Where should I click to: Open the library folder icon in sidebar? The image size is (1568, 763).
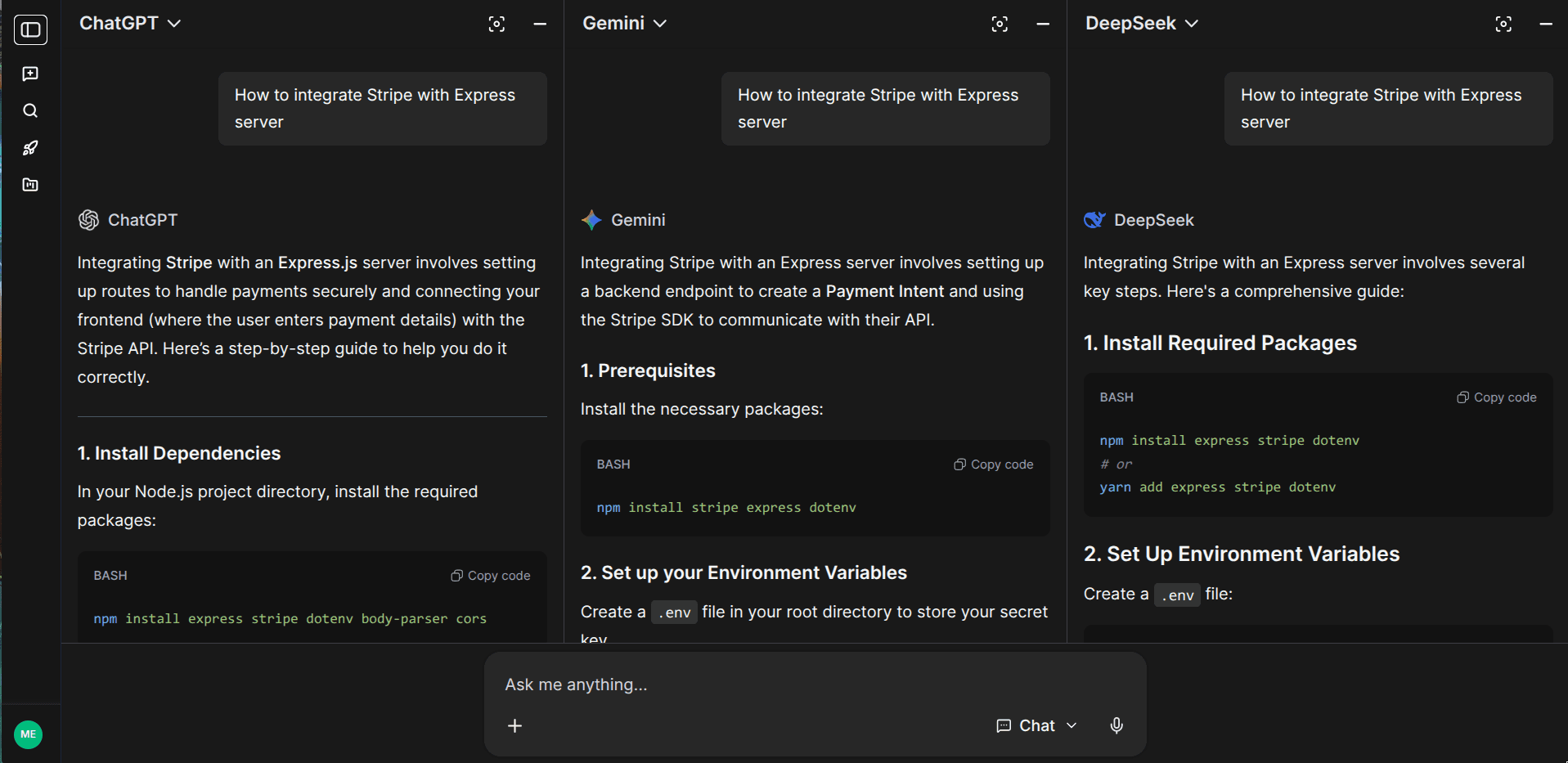coord(30,185)
